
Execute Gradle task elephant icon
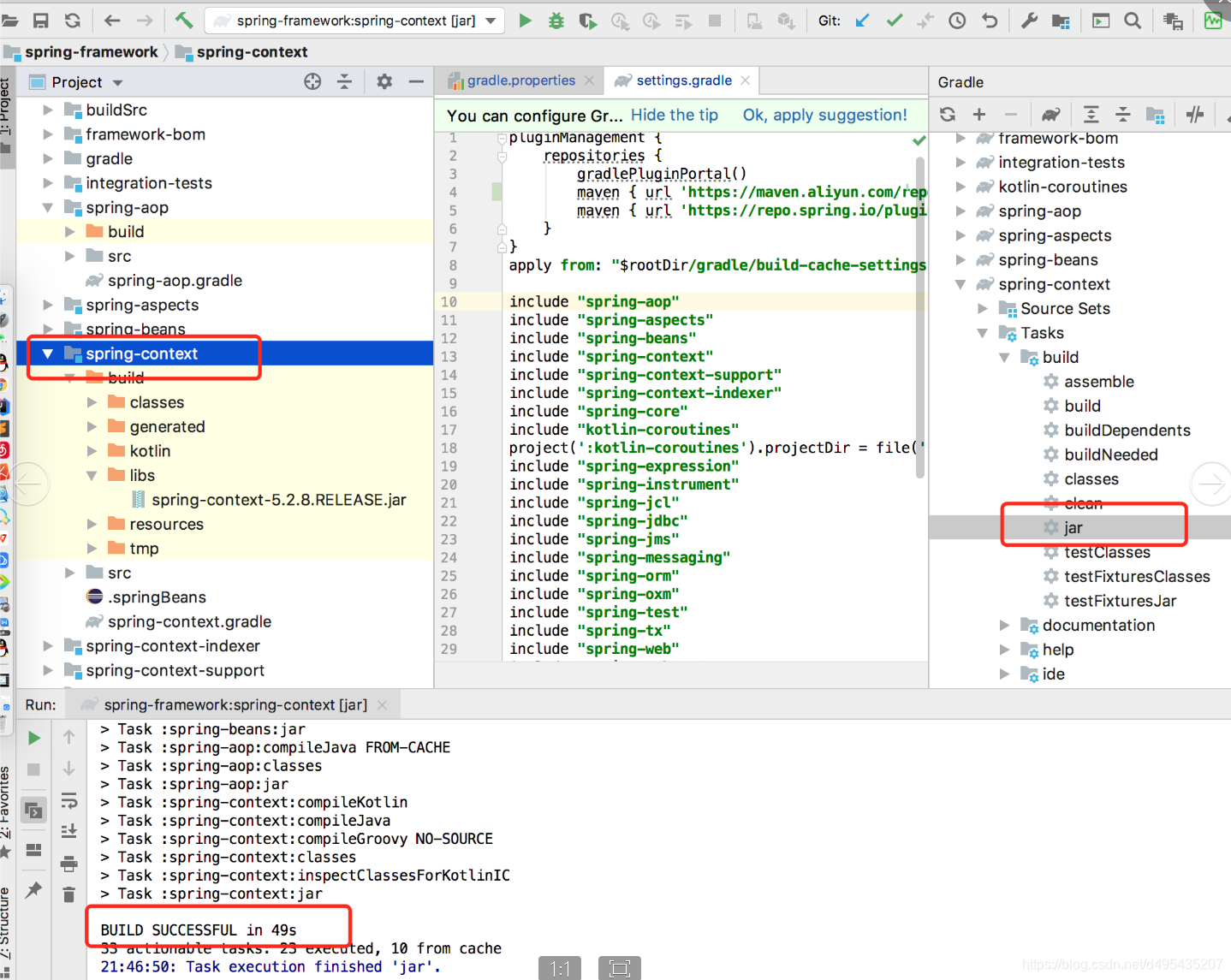tap(1050, 114)
